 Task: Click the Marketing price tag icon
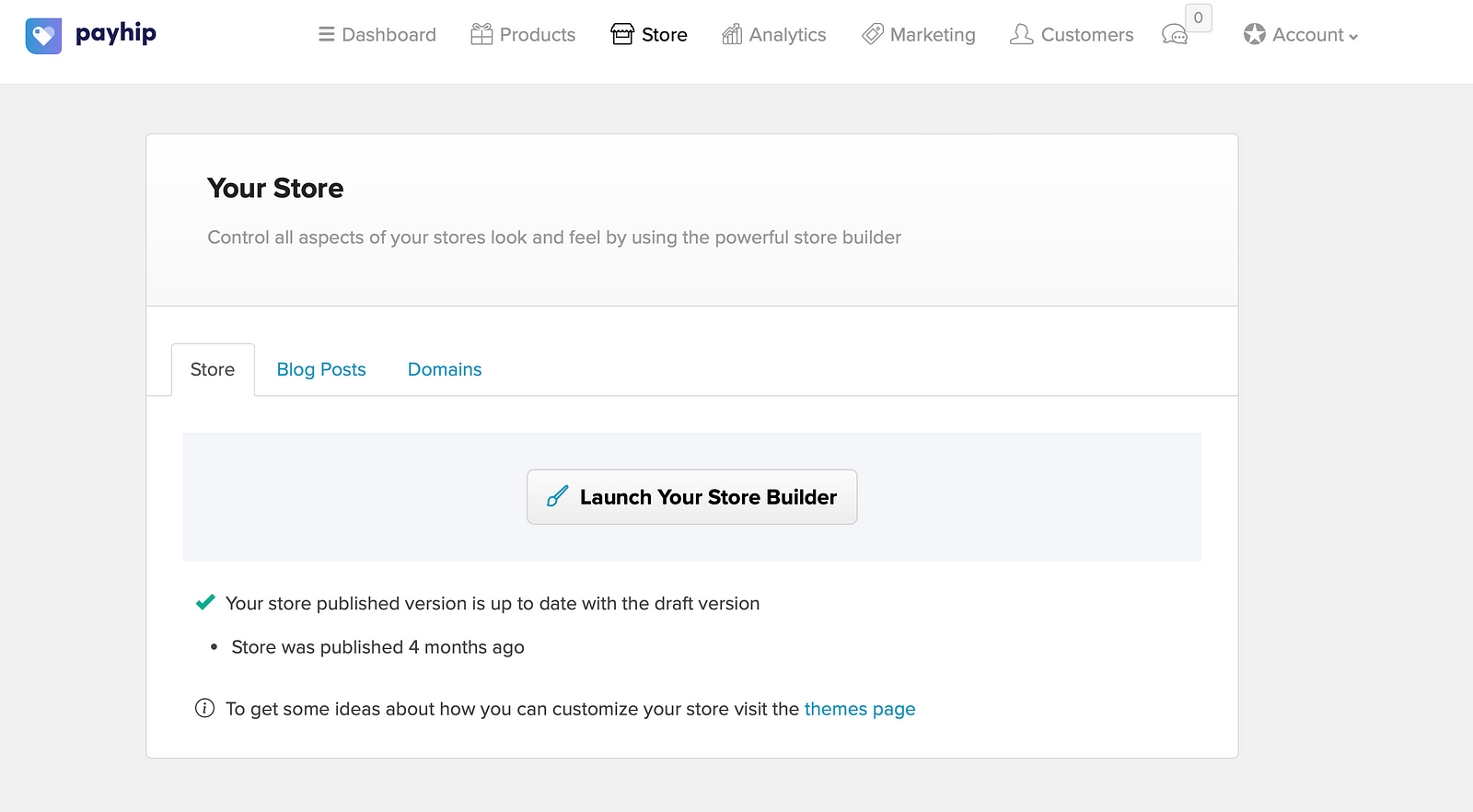pos(872,35)
